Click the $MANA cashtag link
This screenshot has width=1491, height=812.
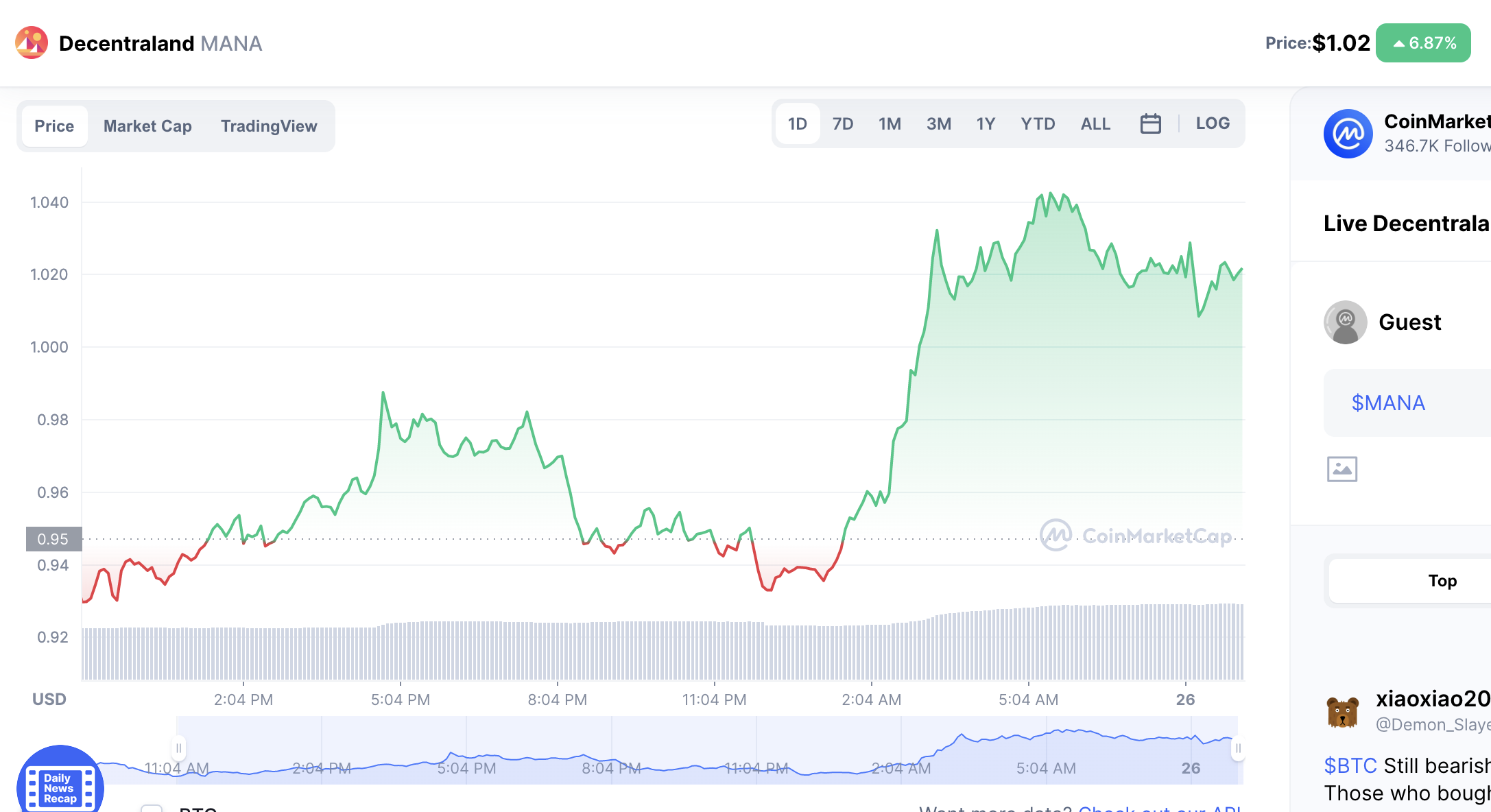click(1388, 403)
